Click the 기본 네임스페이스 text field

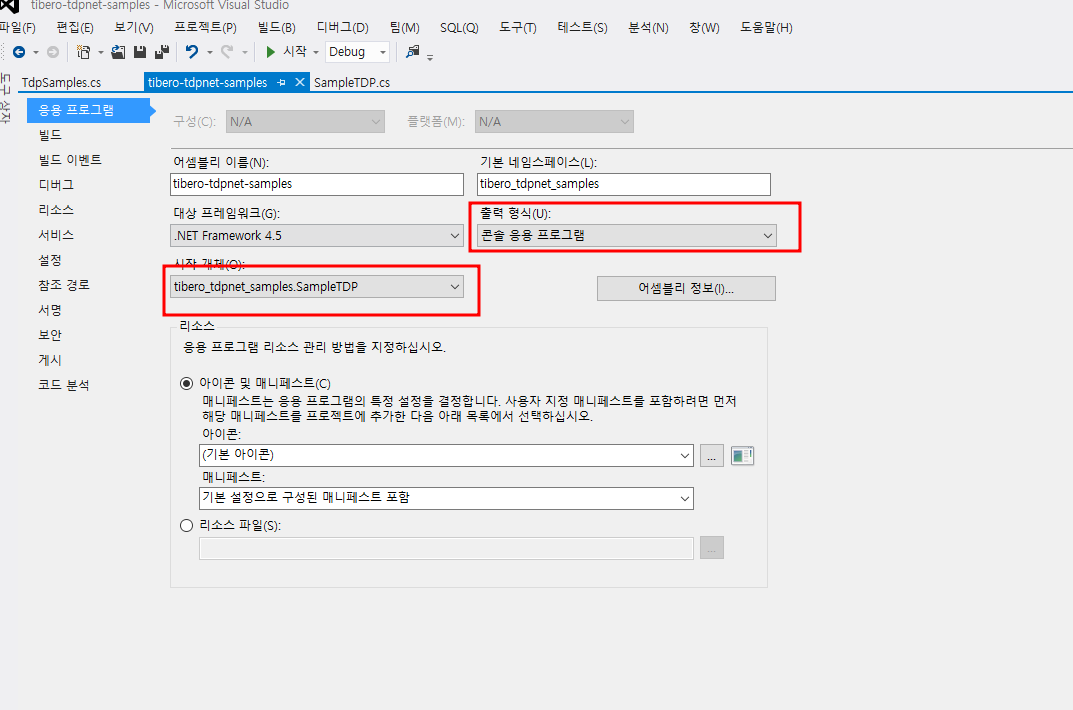[x=623, y=184]
